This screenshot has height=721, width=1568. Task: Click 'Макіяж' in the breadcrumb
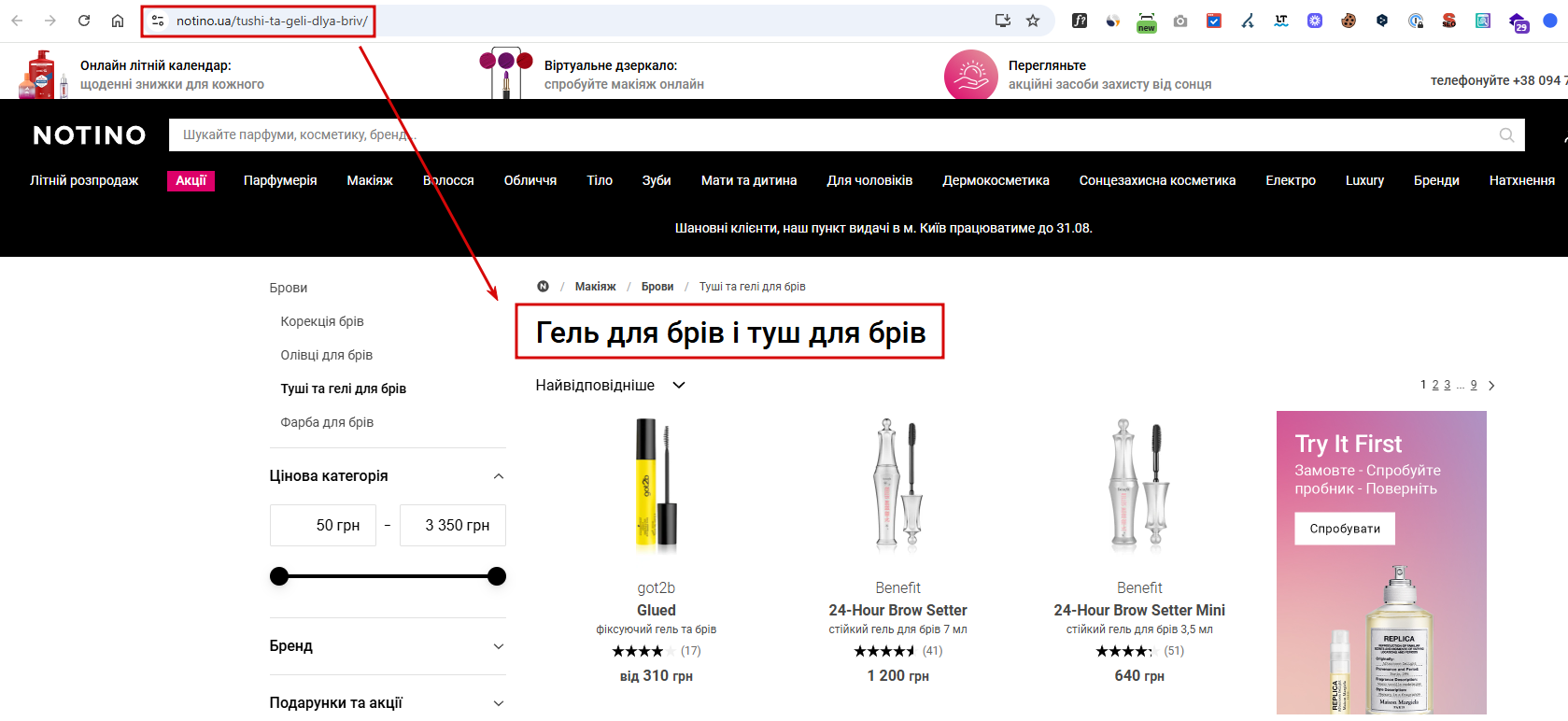tap(596, 287)
